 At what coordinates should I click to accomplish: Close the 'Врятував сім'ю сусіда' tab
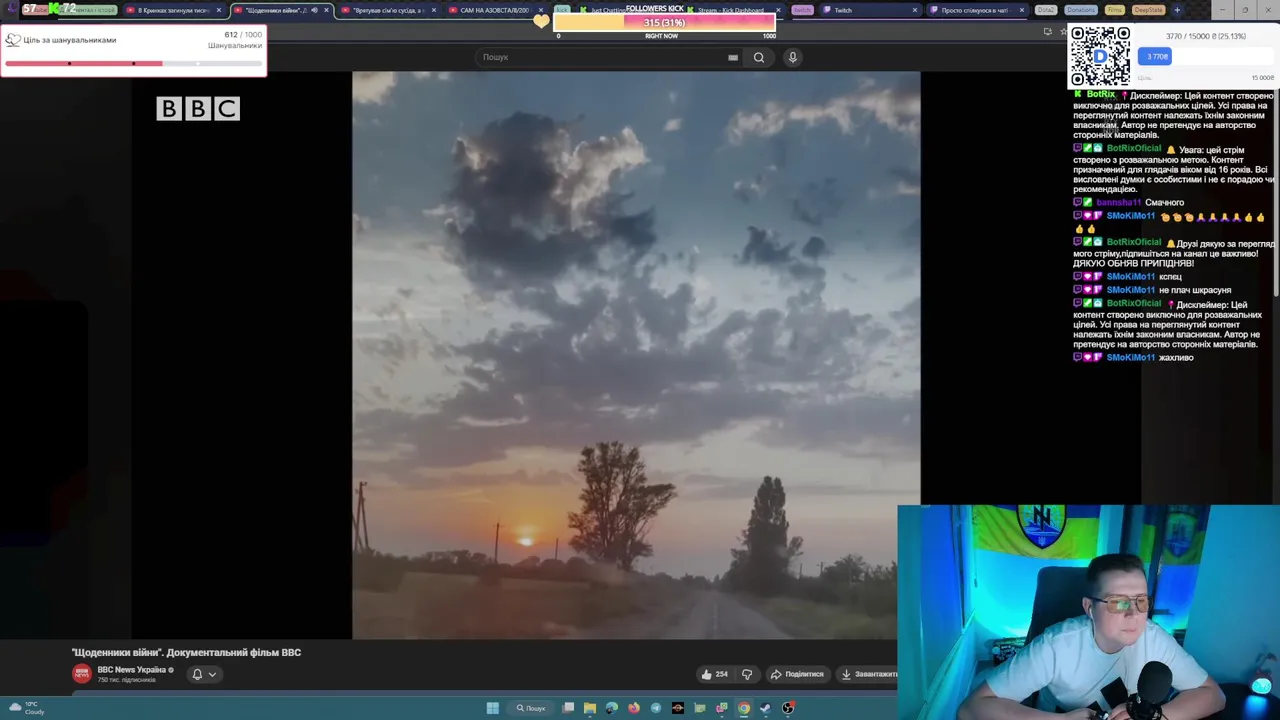(433, 10)
